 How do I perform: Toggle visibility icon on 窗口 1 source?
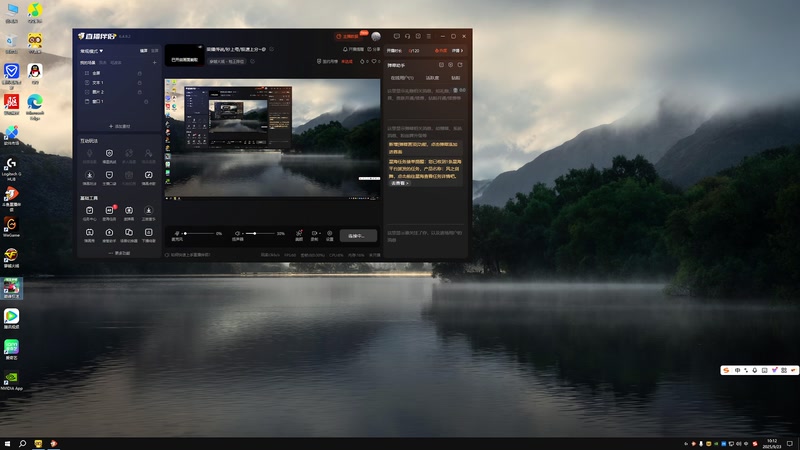pos(146,102)
